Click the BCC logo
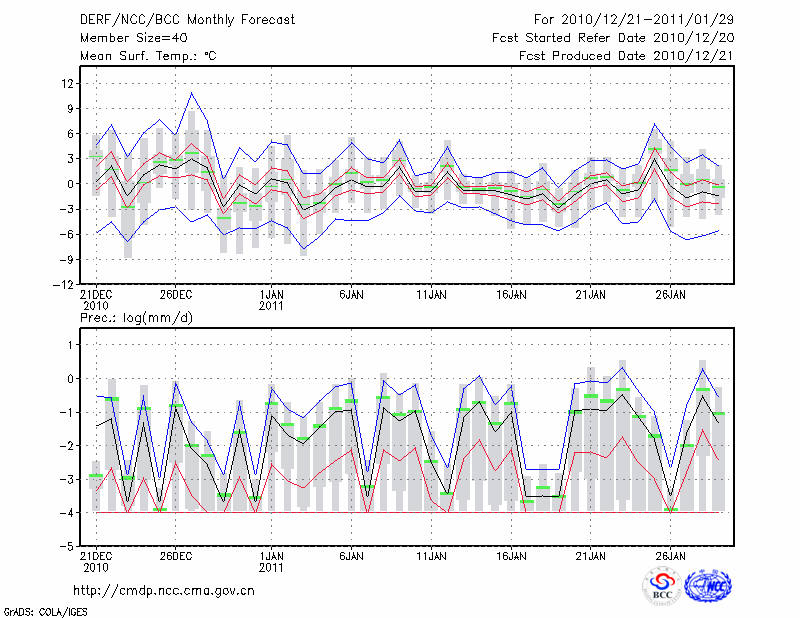Screen dimensions: 800x618 tap(662, 586)
